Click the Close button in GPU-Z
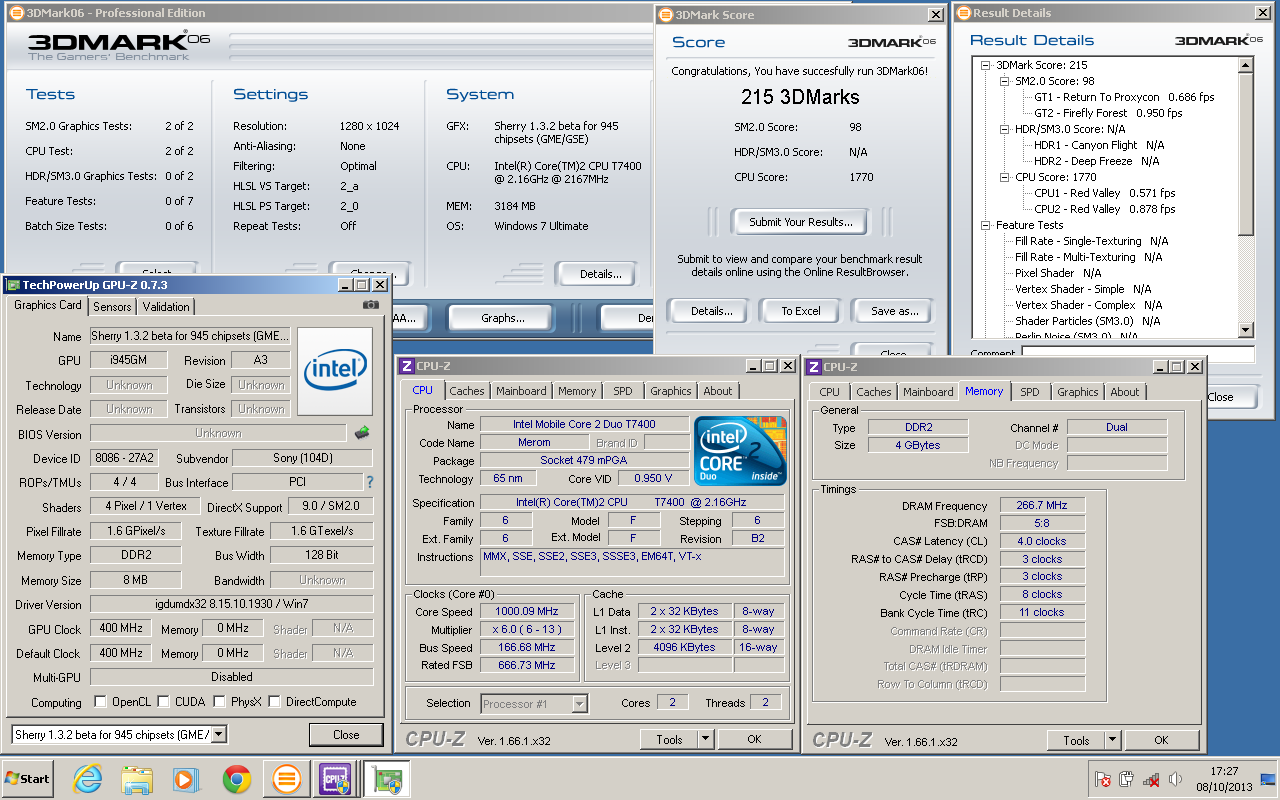Viewport: 1280px width, 800px height. (346, 734)
